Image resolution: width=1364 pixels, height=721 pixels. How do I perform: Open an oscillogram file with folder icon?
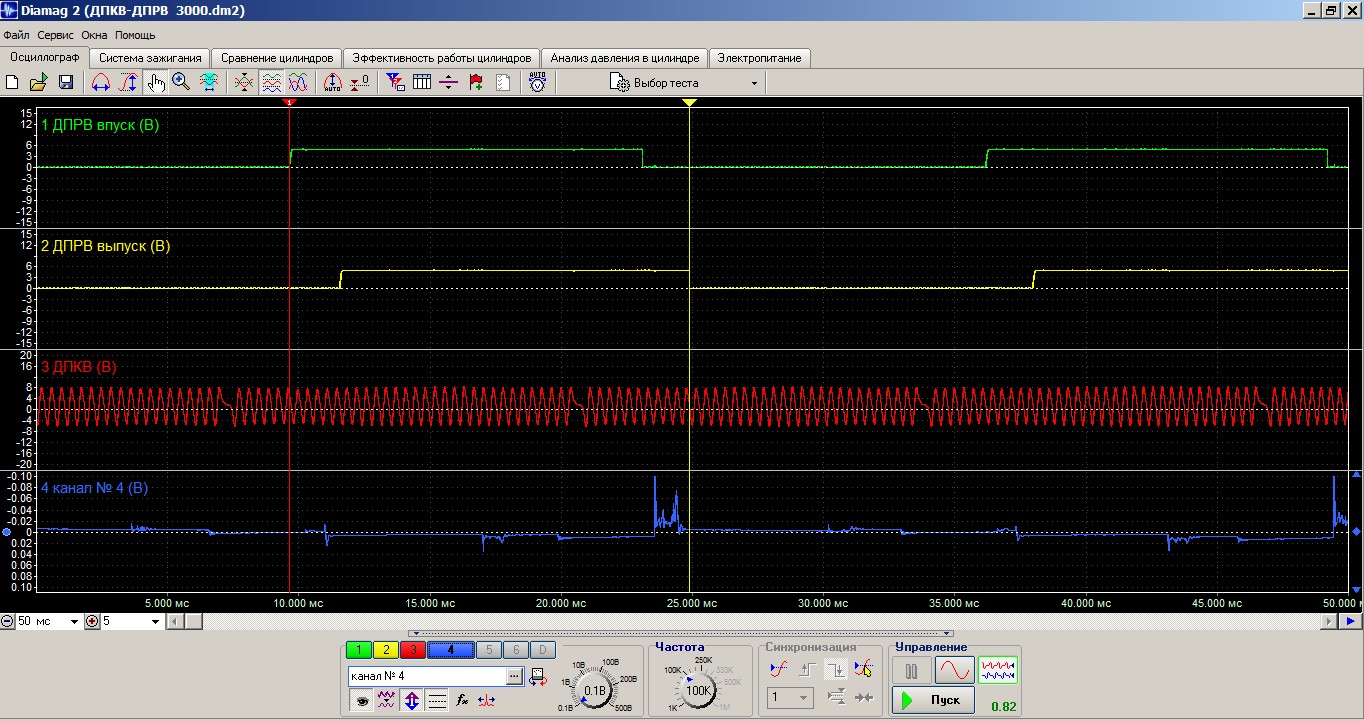pos(39,83)
